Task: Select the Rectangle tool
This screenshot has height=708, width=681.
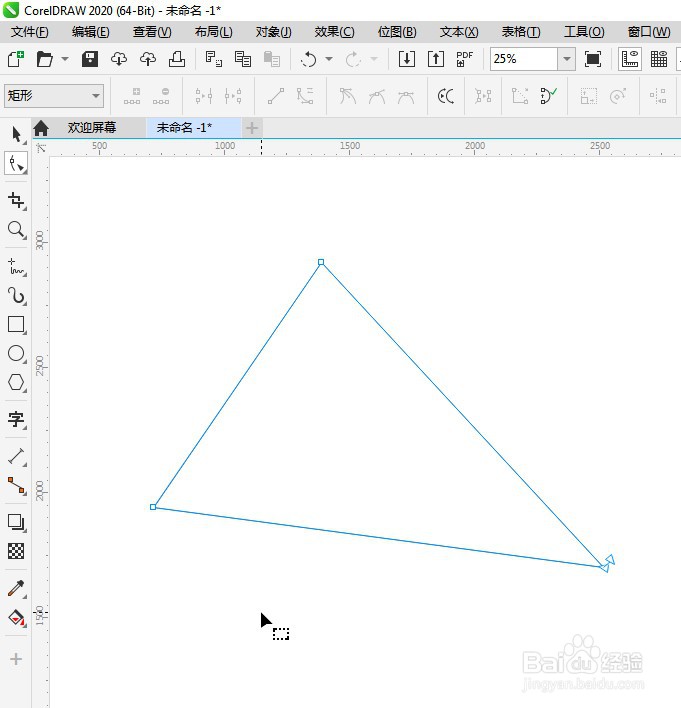Action: 16,325
